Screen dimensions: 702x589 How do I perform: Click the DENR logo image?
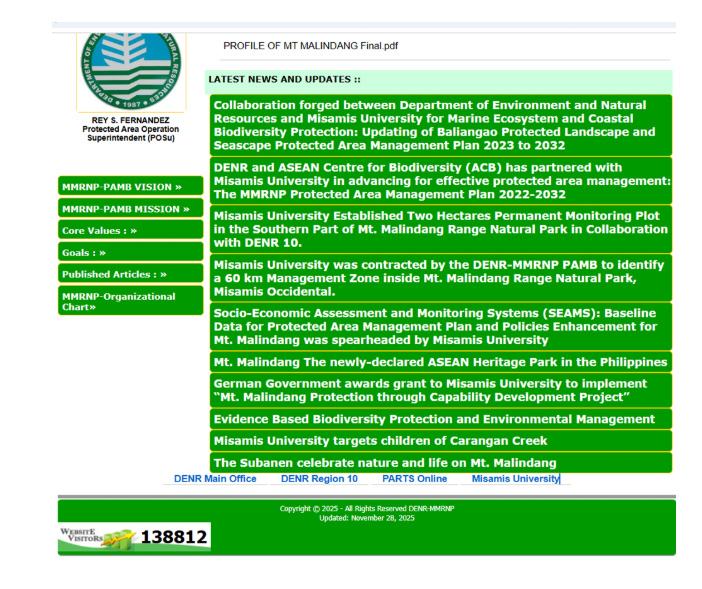click(x=131, y=72)
